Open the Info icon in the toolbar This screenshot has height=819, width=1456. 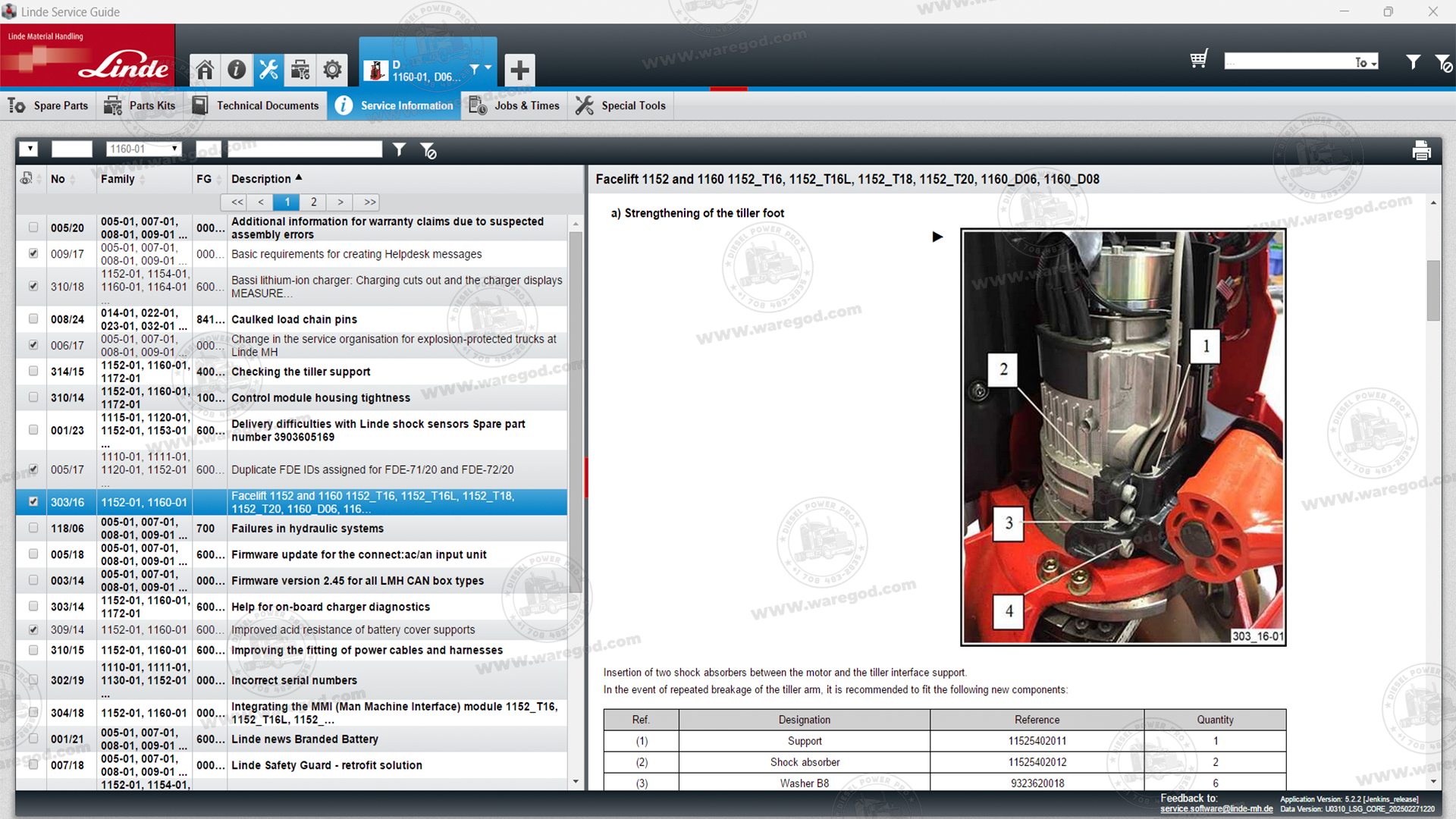point(237,70)
